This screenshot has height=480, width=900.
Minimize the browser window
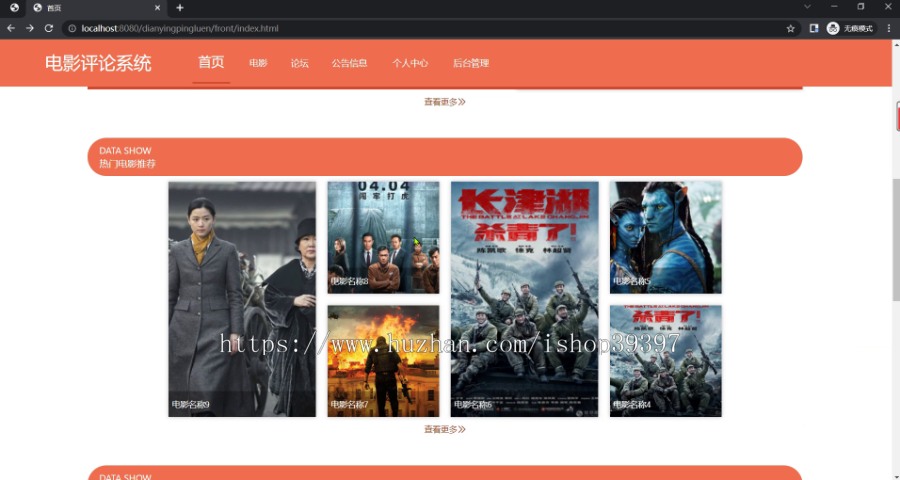834,7
